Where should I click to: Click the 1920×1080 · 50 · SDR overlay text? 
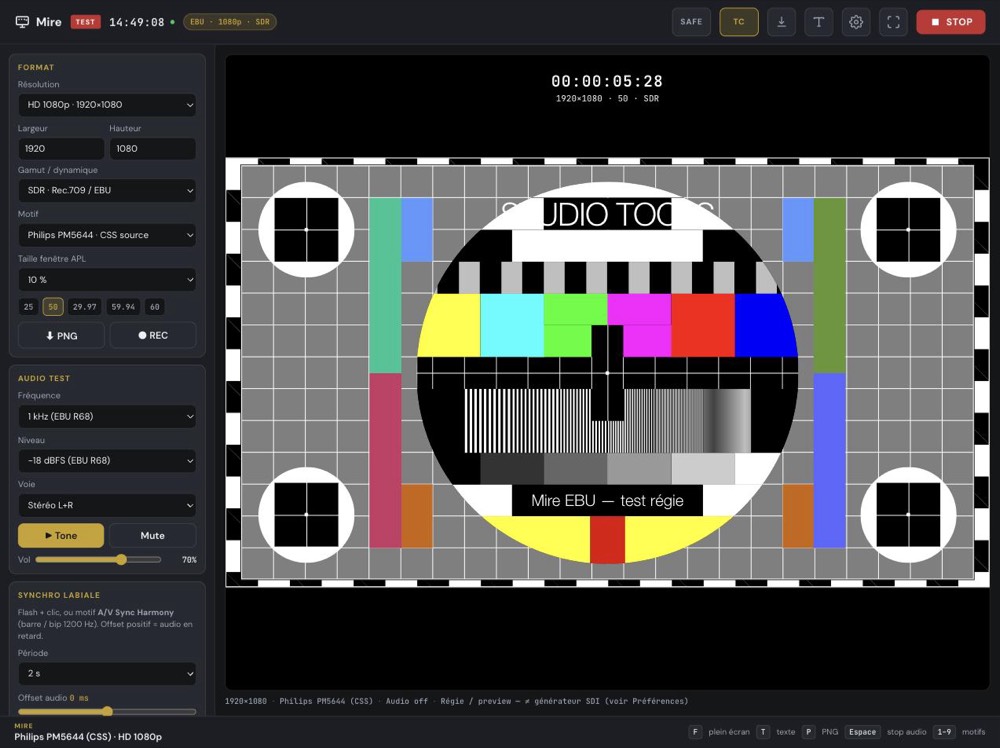click(x=607, y=98)
